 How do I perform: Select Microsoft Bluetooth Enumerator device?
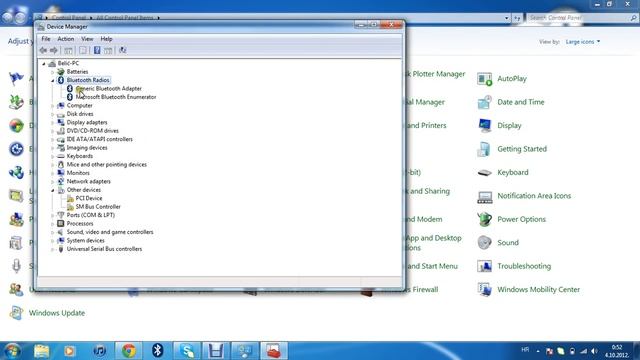pyautogui.click(x=116, y=97)
